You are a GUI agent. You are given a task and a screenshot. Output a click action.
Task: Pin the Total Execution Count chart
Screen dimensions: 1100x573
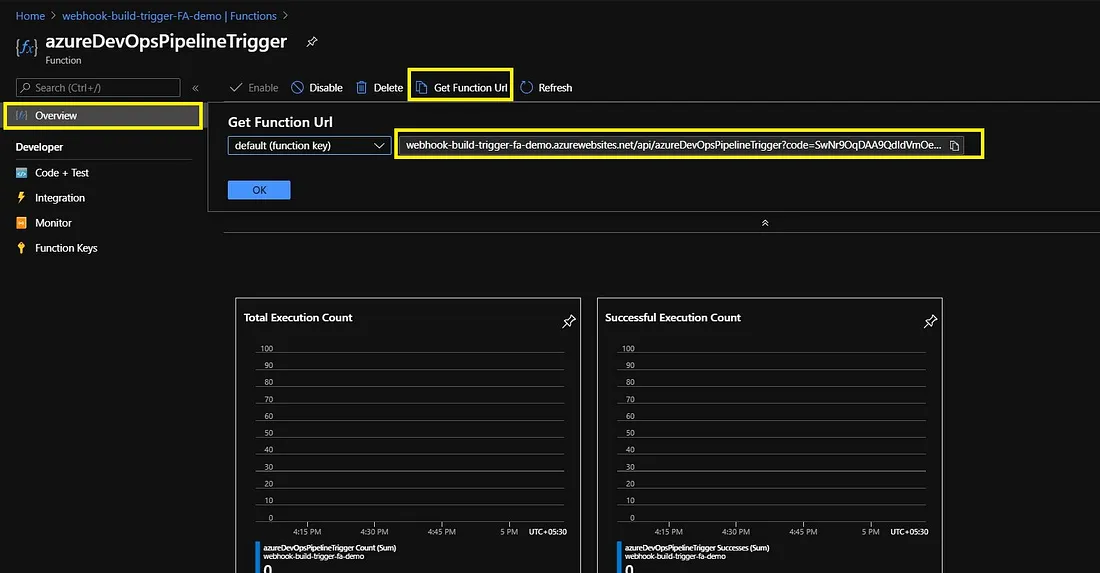pos(568,321)
